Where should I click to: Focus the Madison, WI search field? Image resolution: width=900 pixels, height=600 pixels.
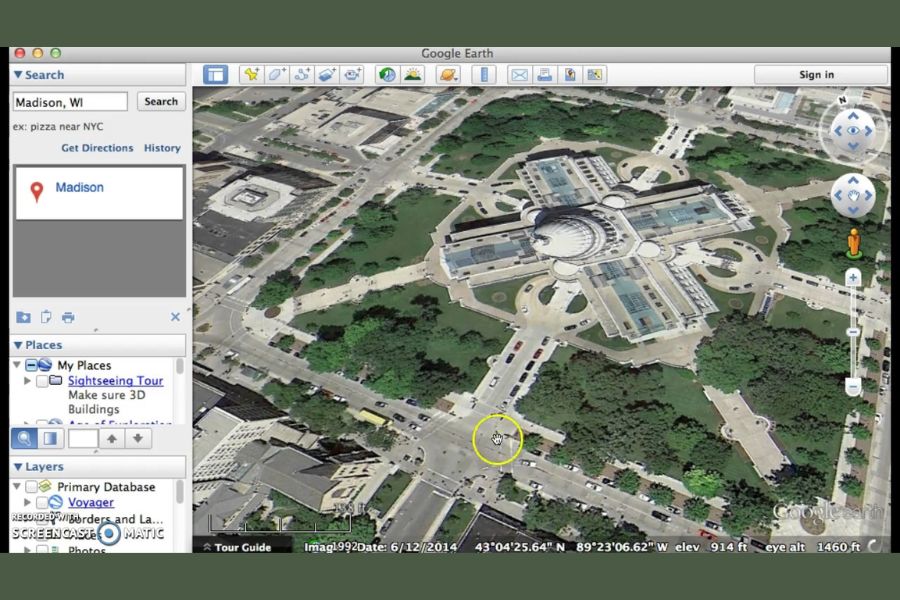tap(70, 102)
